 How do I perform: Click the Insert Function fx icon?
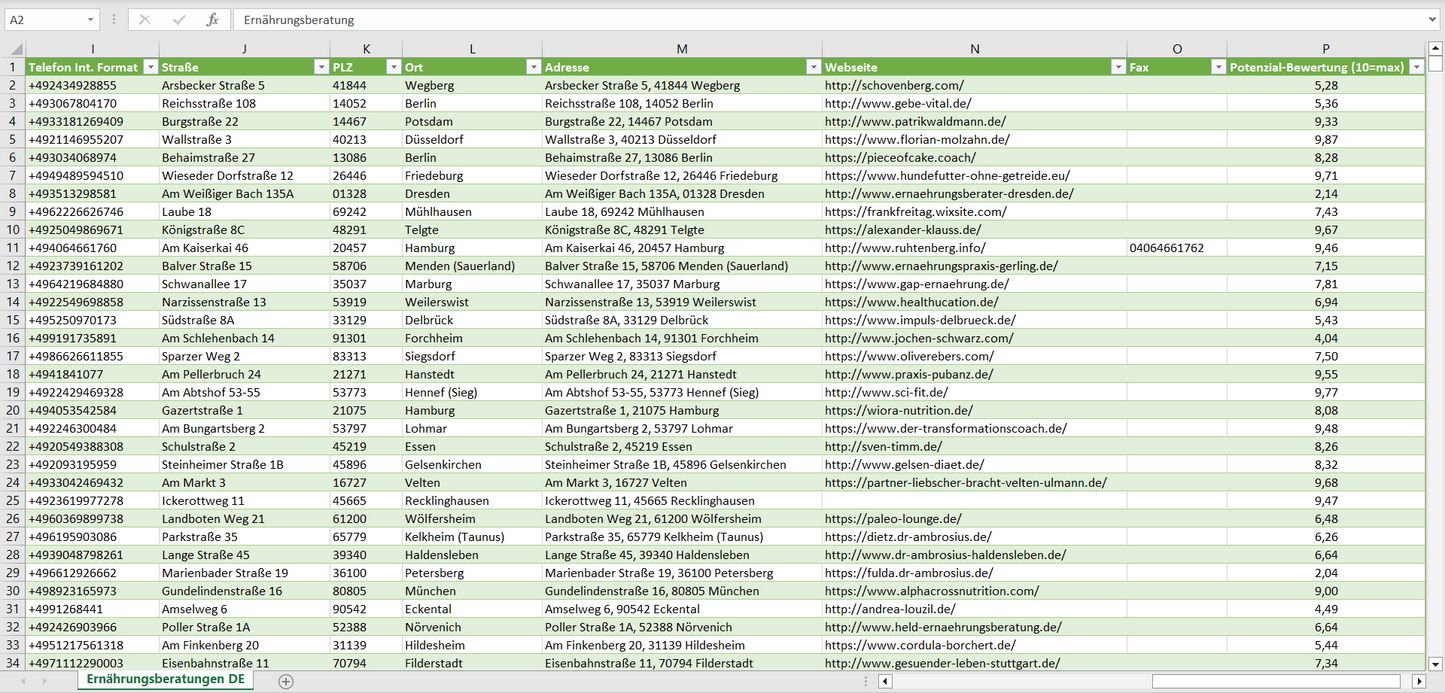coord(212,20)
